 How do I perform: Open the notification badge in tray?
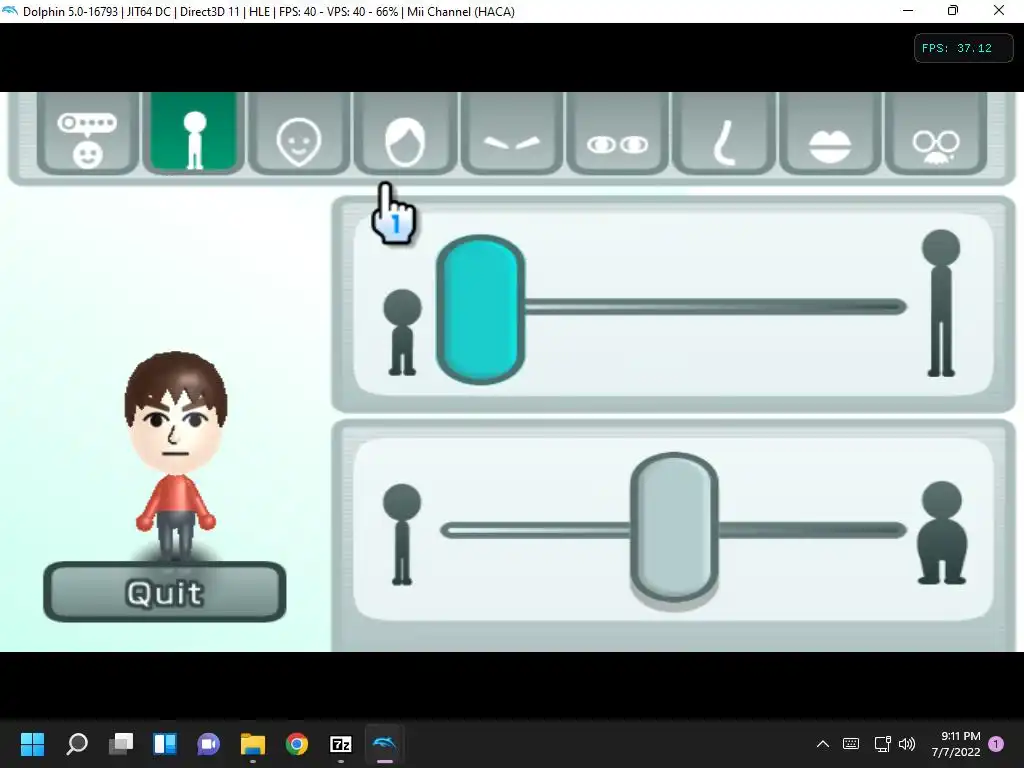[x=997, y=744]
